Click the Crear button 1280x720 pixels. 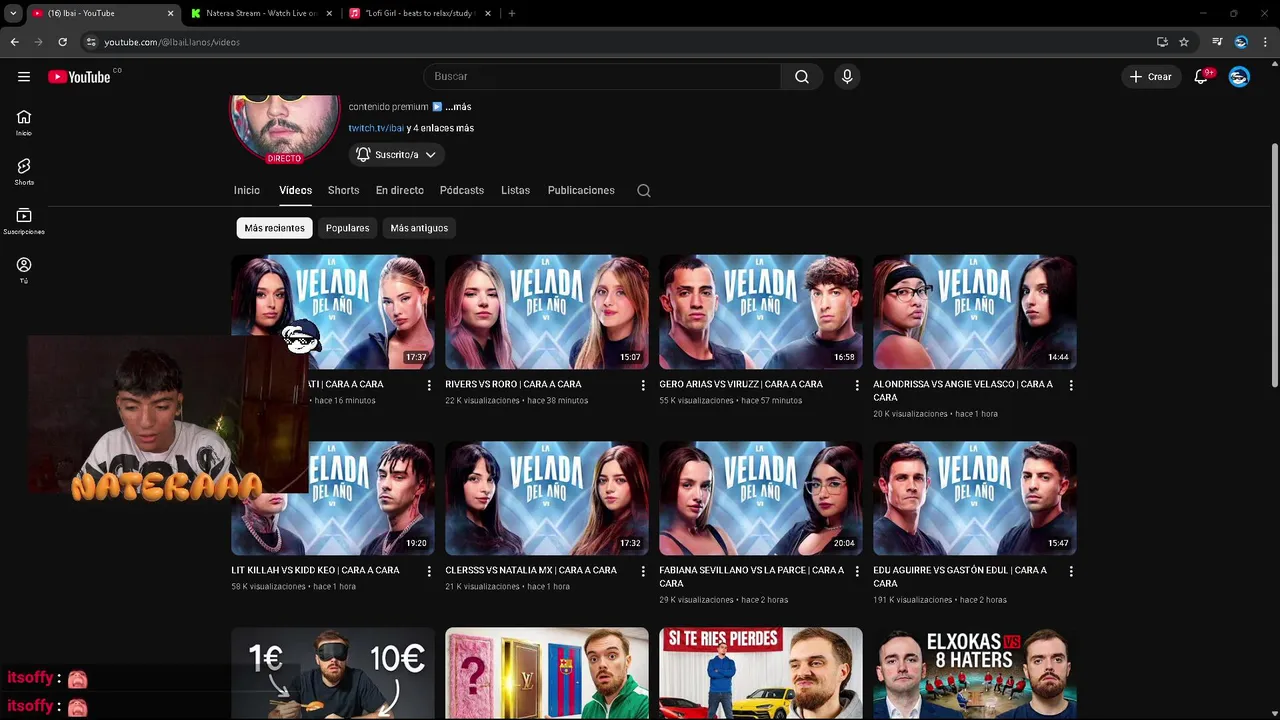[x=1151, y=77]
